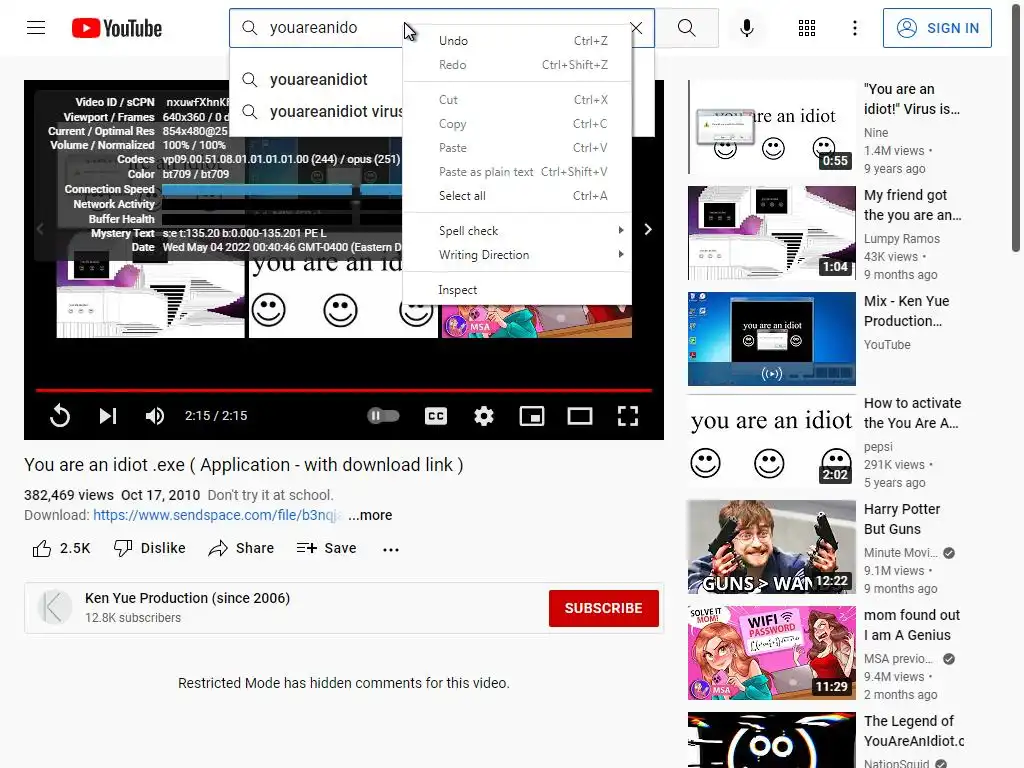Screen dimensions: 1024x768
Task: Open the three-dot settings menu in the header
Action: 854,27
